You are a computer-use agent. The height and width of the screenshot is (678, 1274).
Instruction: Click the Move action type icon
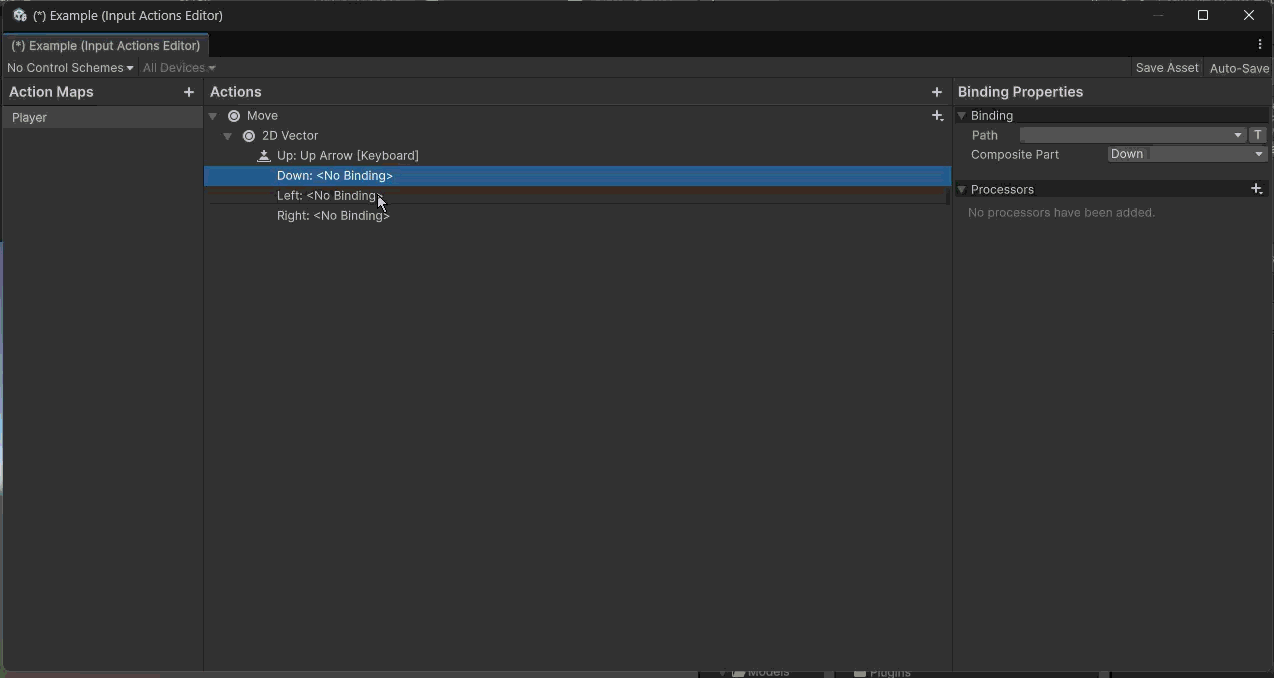click(234, 116)
